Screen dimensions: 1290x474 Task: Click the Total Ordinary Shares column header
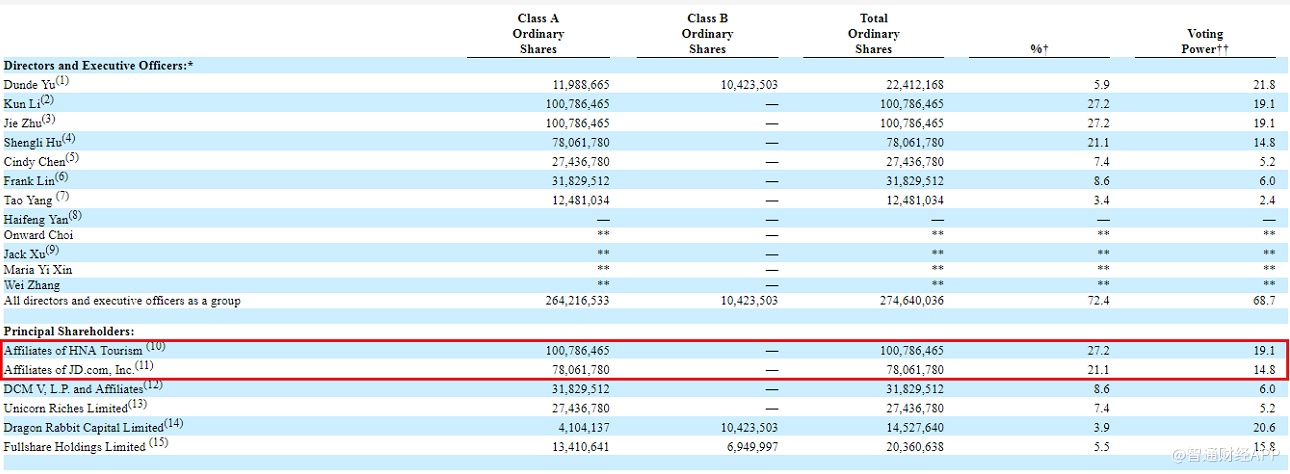coord(873,33)
